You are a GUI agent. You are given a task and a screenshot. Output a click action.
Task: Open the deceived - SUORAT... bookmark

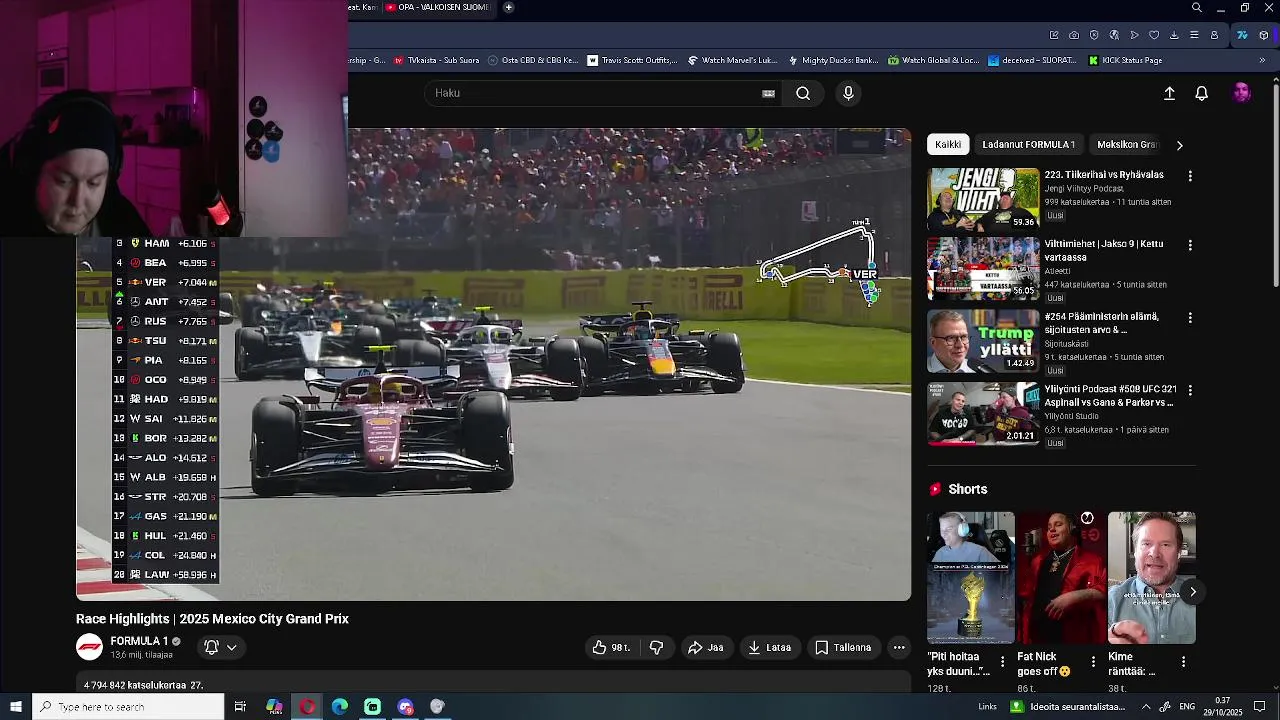[1033, 60]
